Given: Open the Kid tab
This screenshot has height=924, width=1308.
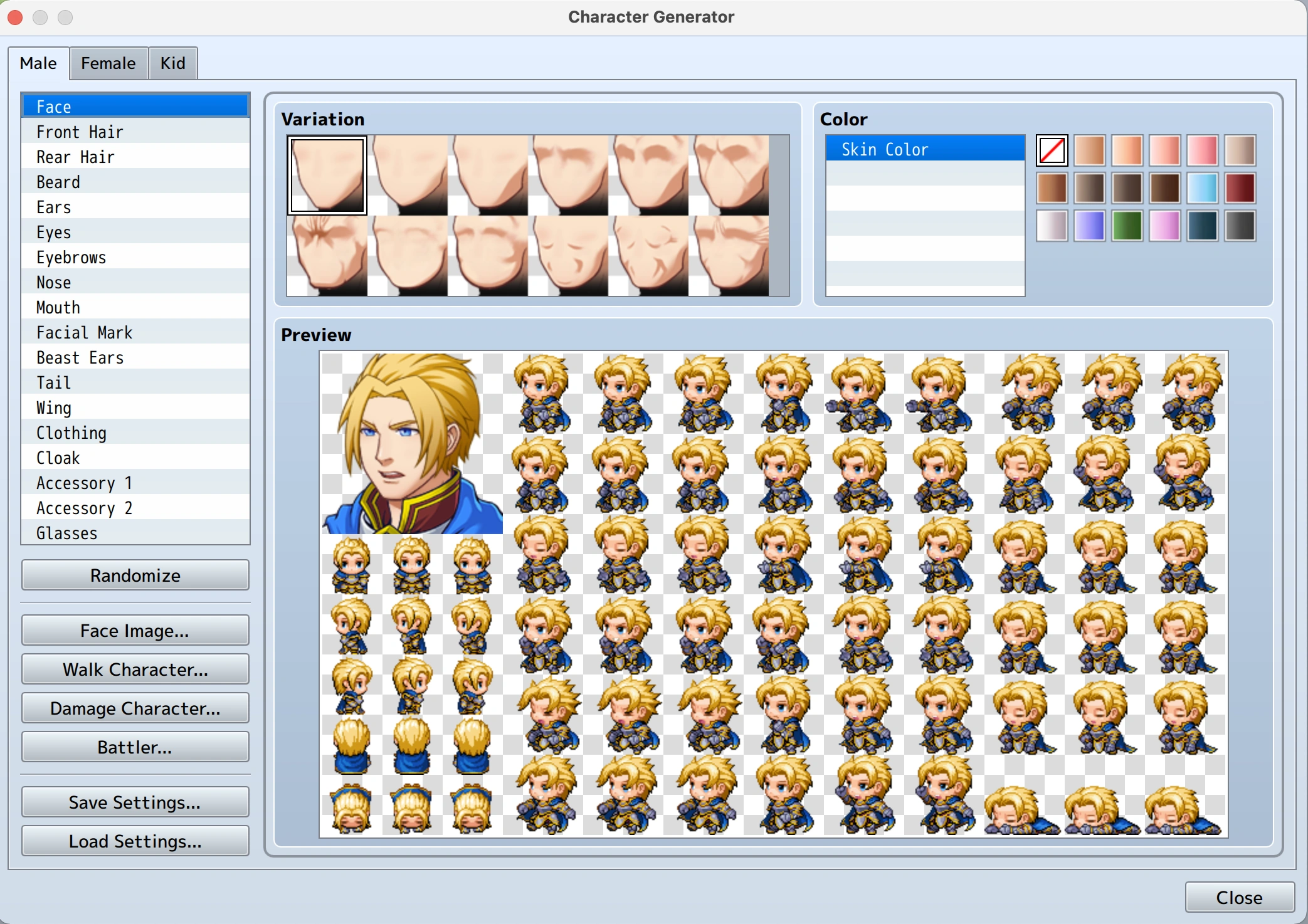Looking at the screenshot, I should point(172,63).
